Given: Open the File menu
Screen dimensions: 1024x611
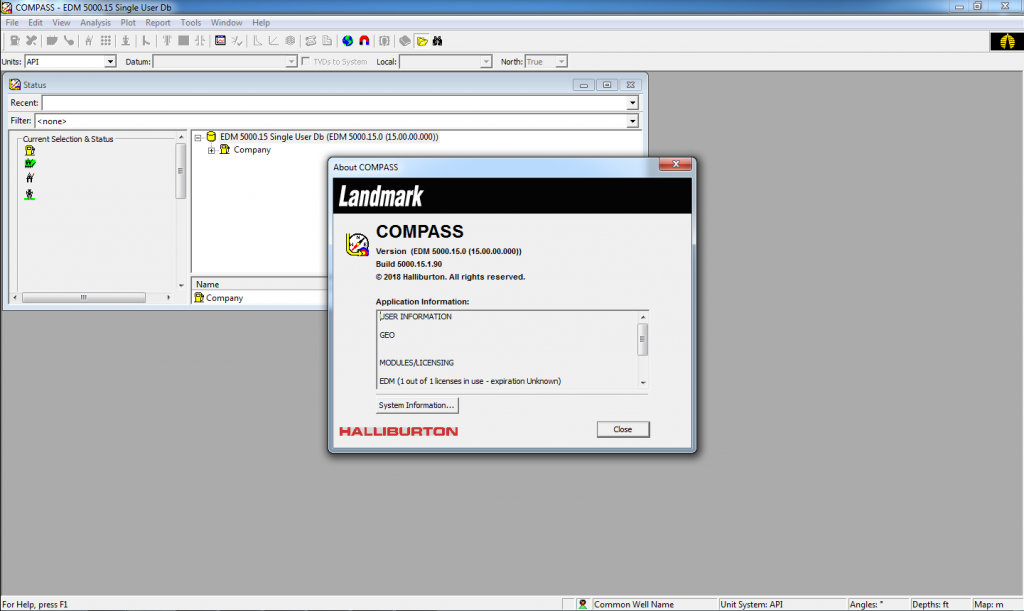Looking at the screenshot, I should click(12, 22).
